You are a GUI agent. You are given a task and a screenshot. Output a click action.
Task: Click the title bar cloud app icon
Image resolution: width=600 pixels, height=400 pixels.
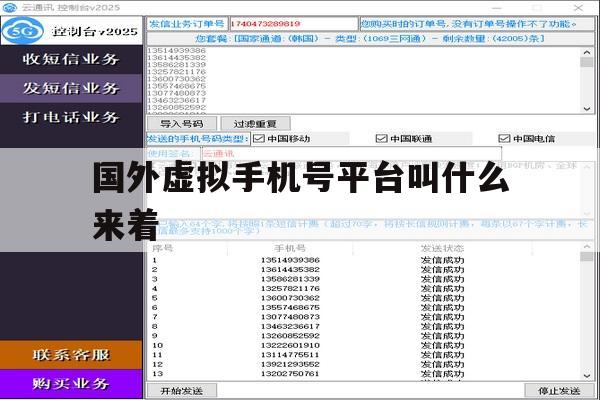(x=9, y=7)
